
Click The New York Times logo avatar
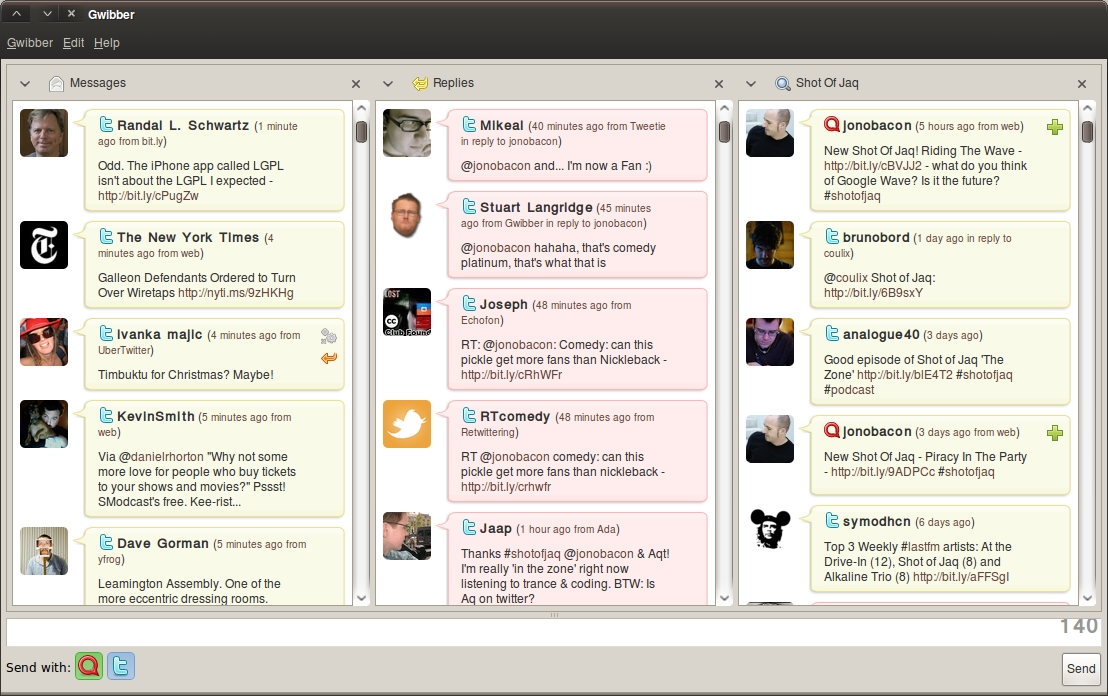(x=44, y=245)
